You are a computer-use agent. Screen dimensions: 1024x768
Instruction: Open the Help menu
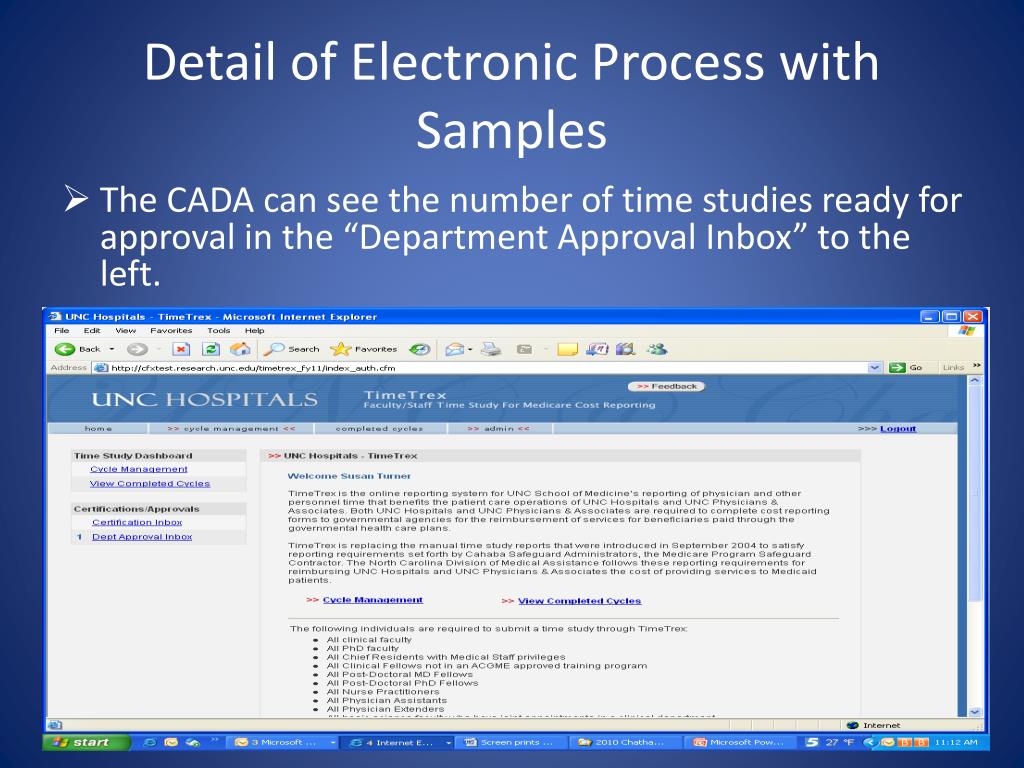point(255,330)
